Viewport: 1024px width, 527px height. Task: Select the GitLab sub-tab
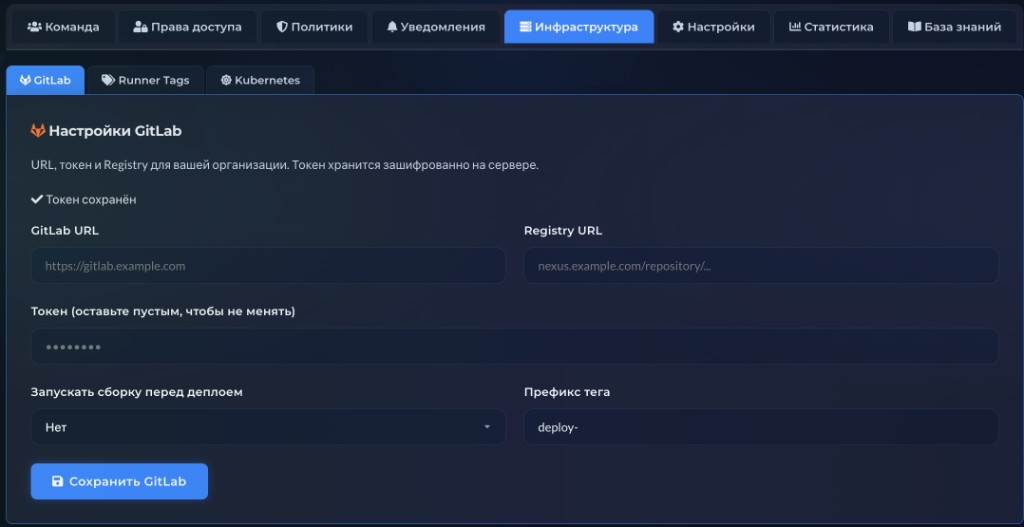click(x=45, y=80)
